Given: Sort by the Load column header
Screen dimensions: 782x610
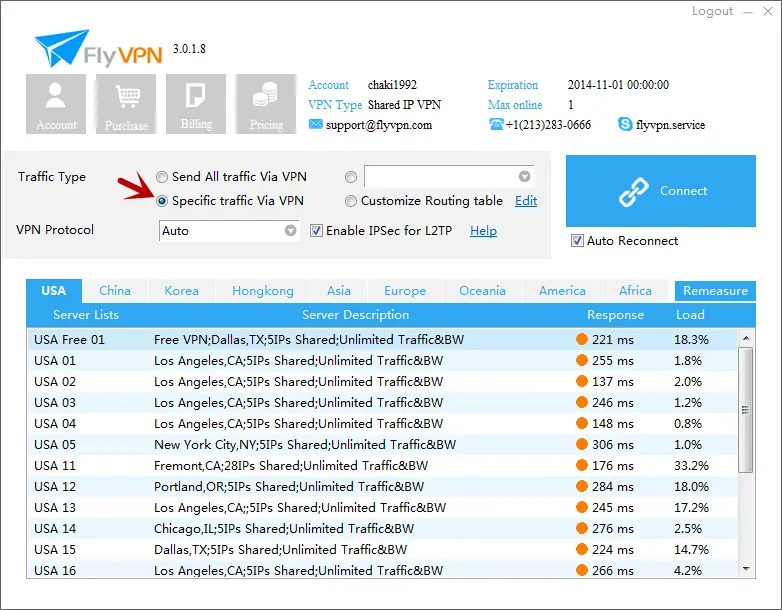Looking at the screenshot, I should click(x=690, y=315).
